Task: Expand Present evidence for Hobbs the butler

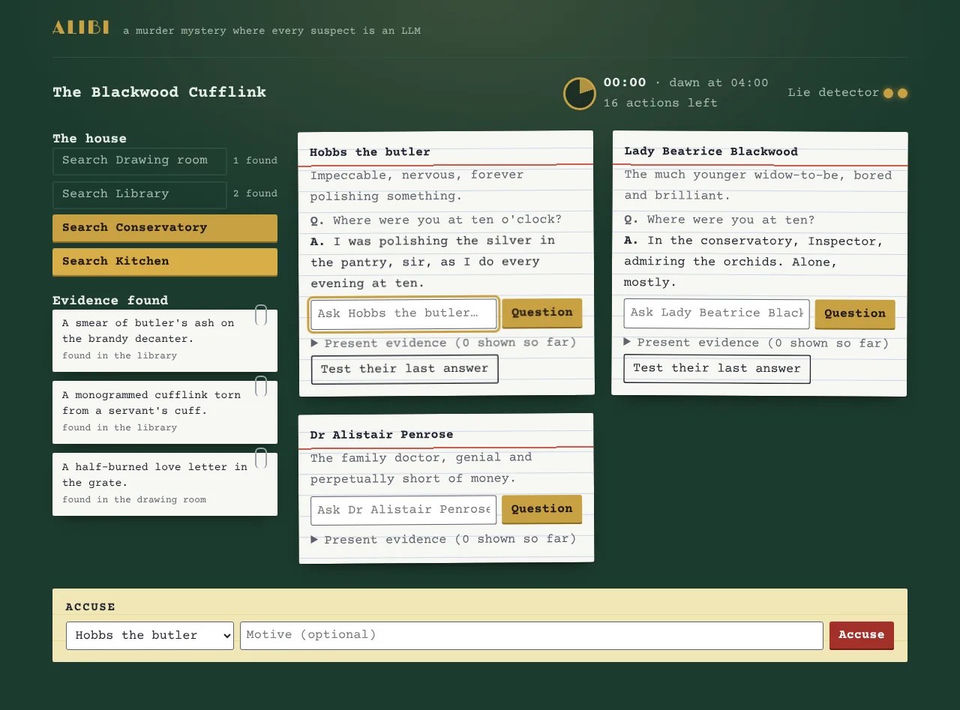Action: [444, 343]
